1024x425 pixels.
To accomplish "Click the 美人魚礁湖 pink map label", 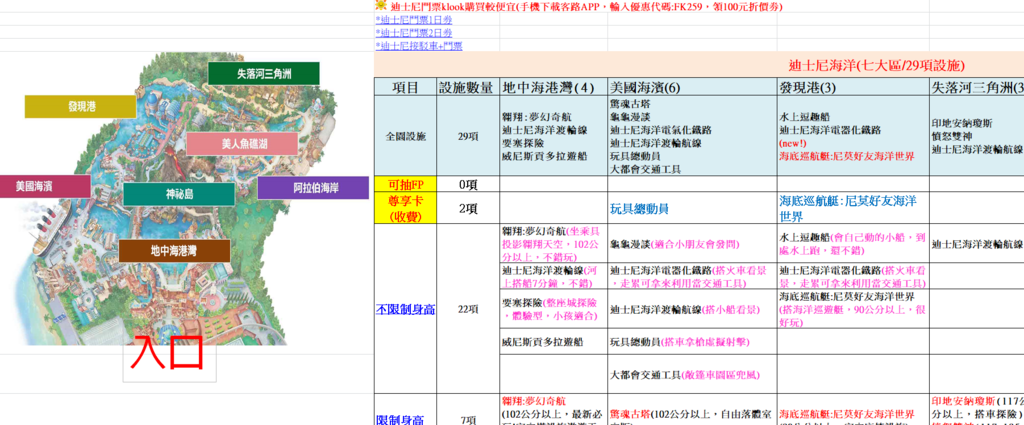I will click(x=242, y=144).
